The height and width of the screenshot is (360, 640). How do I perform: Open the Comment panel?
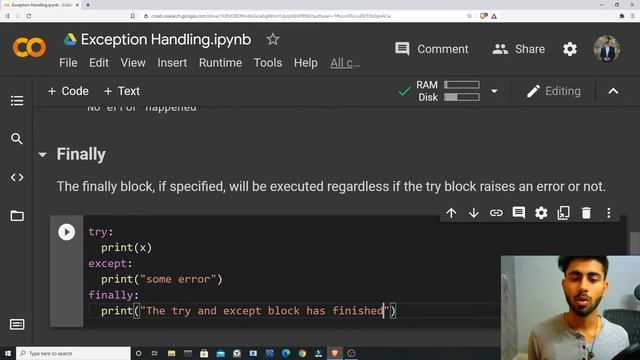(x=432, y=49)
